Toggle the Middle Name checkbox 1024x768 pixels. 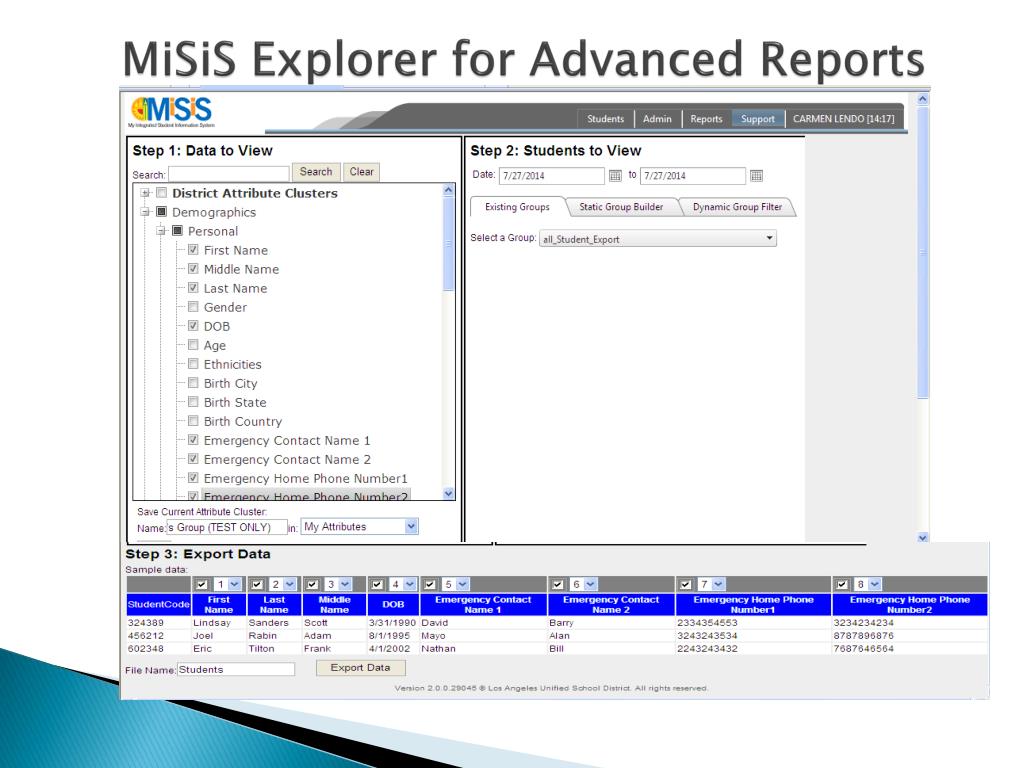pyautogui.click(x=193, y=268)
